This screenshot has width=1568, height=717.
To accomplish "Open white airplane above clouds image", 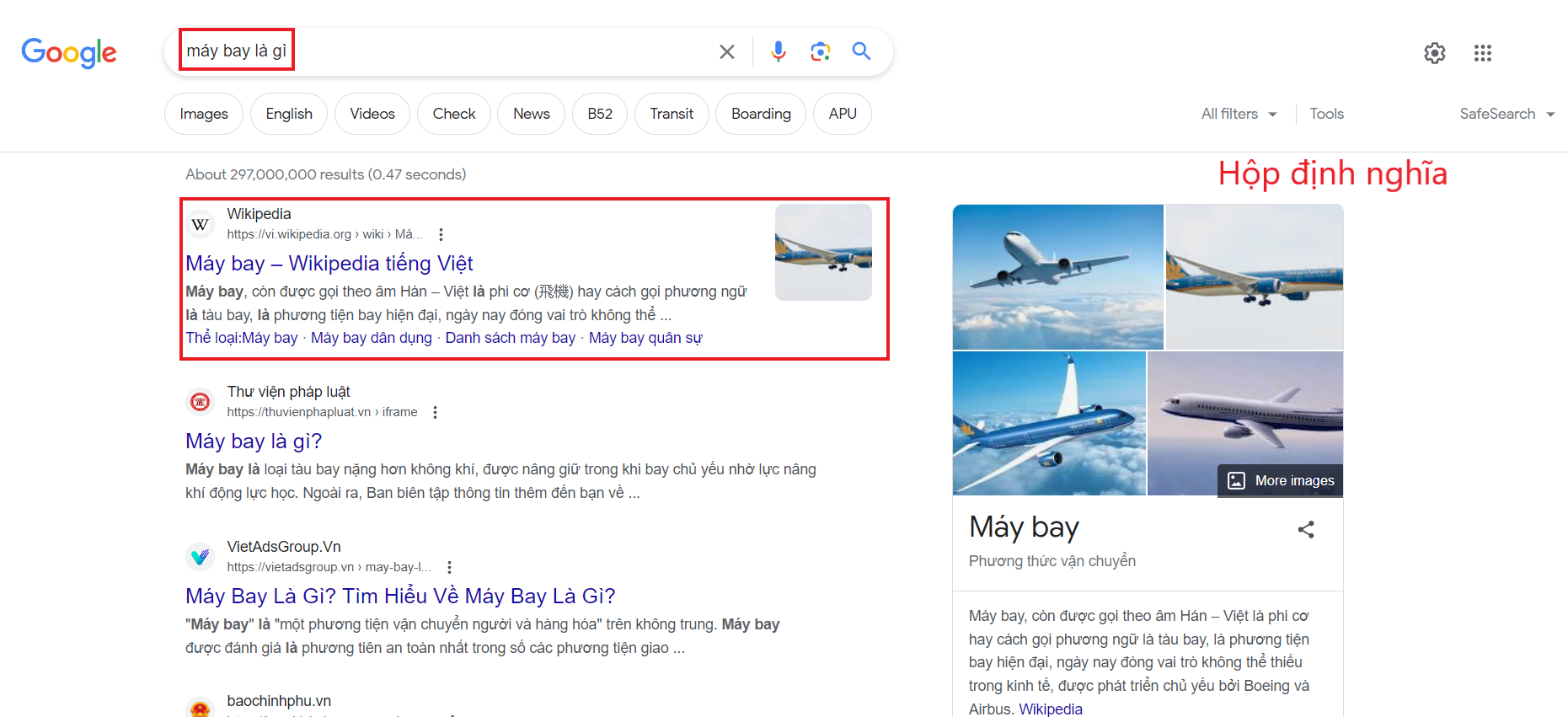I will coord(1058,277).
